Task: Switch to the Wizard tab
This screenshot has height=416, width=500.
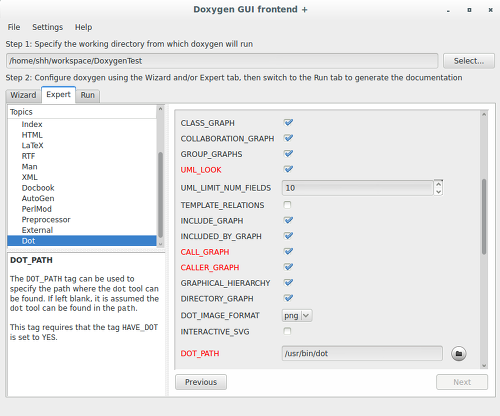Action: (23, 95)
